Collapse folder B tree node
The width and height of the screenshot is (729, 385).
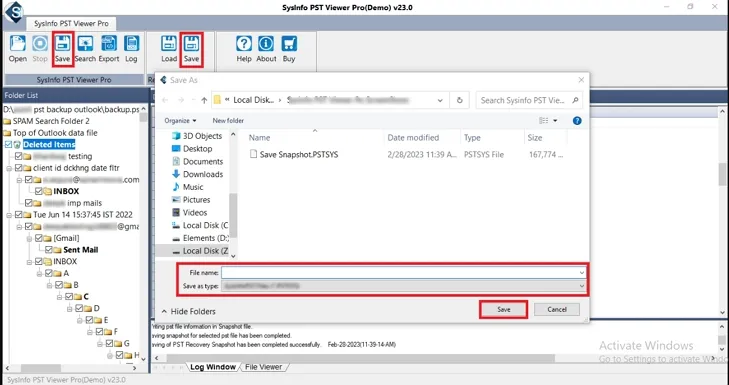pyautogui.click(x=50, y=285)
